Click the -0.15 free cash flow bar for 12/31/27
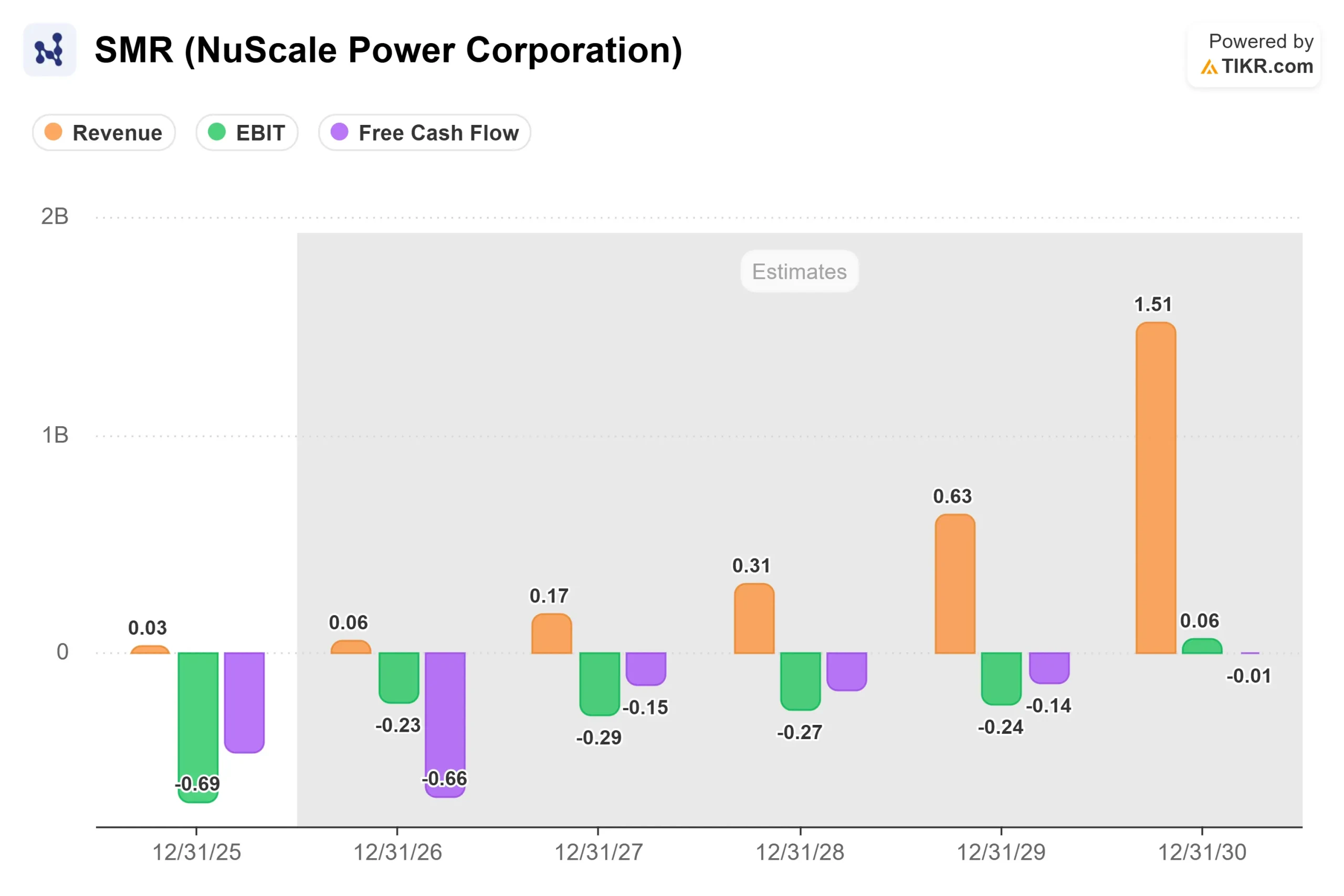 point(646,669)
